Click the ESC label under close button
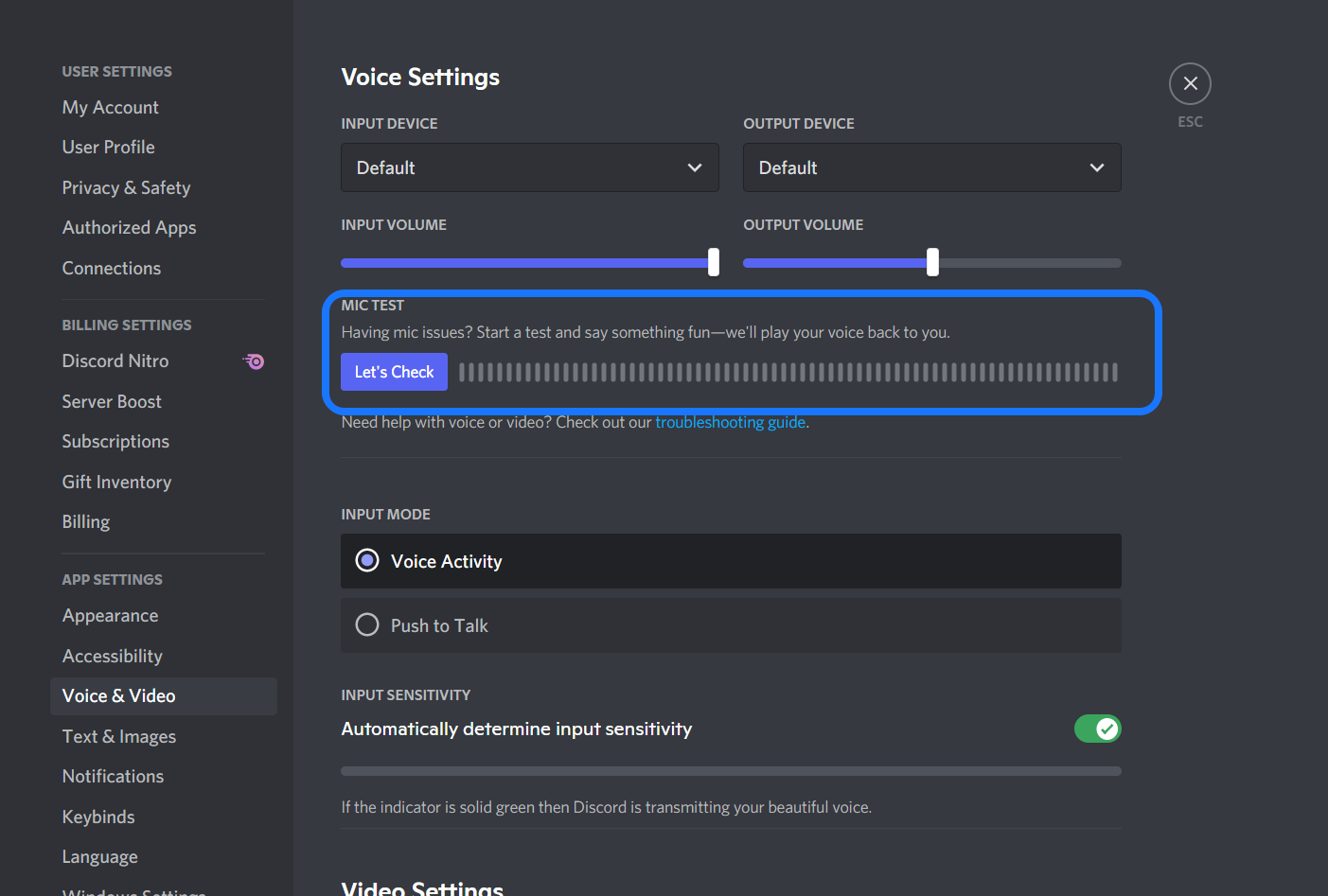The image size is (1328, 896). [1190, 121]
